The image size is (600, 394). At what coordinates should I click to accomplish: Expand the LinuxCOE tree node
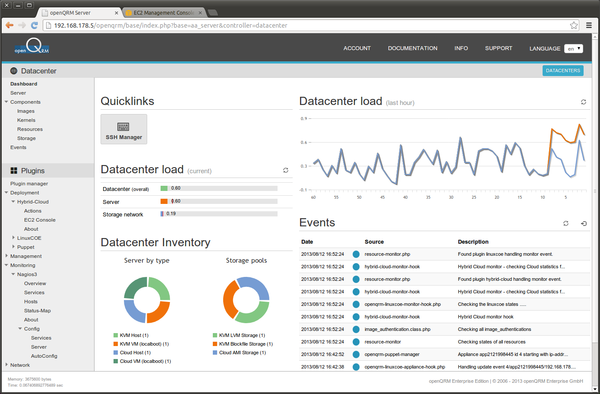click(x=13, y=238)
